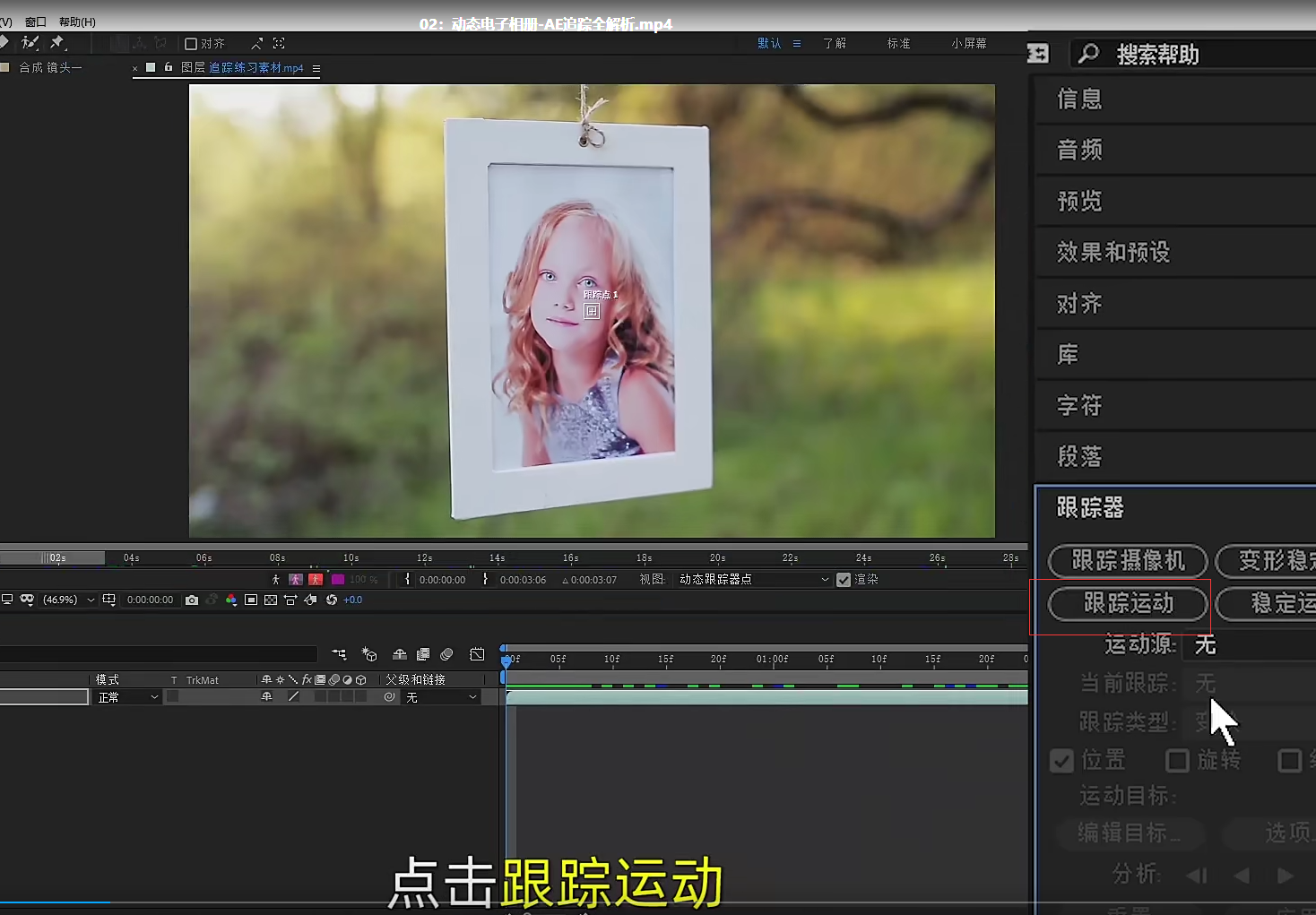Open the Graph Editor icon
The image size is (1316, 915).
(x=477, y=654)
